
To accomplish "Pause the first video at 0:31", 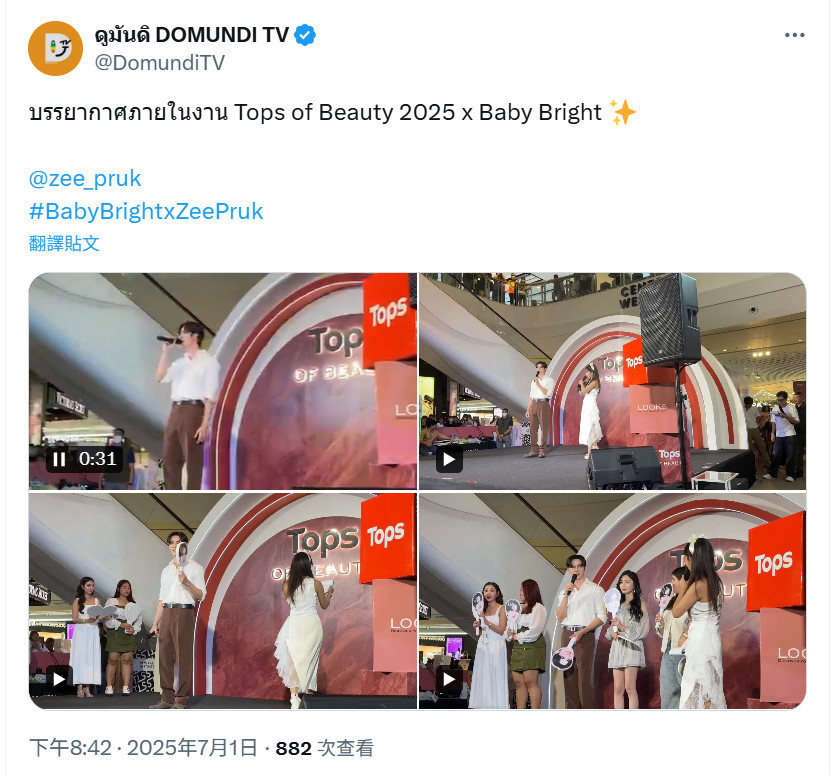I will click(60, 459).
